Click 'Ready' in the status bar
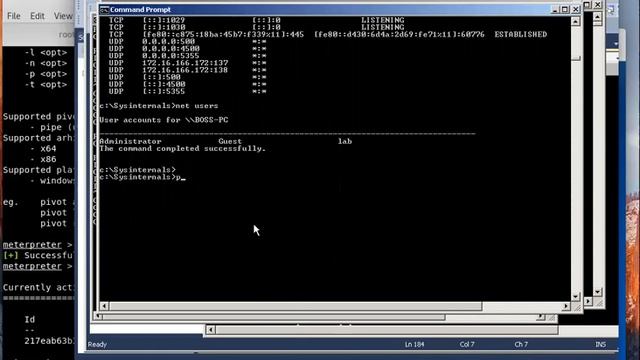Viewport: 640px width, 360px height. pyautogui.click(x=97, y=344)
